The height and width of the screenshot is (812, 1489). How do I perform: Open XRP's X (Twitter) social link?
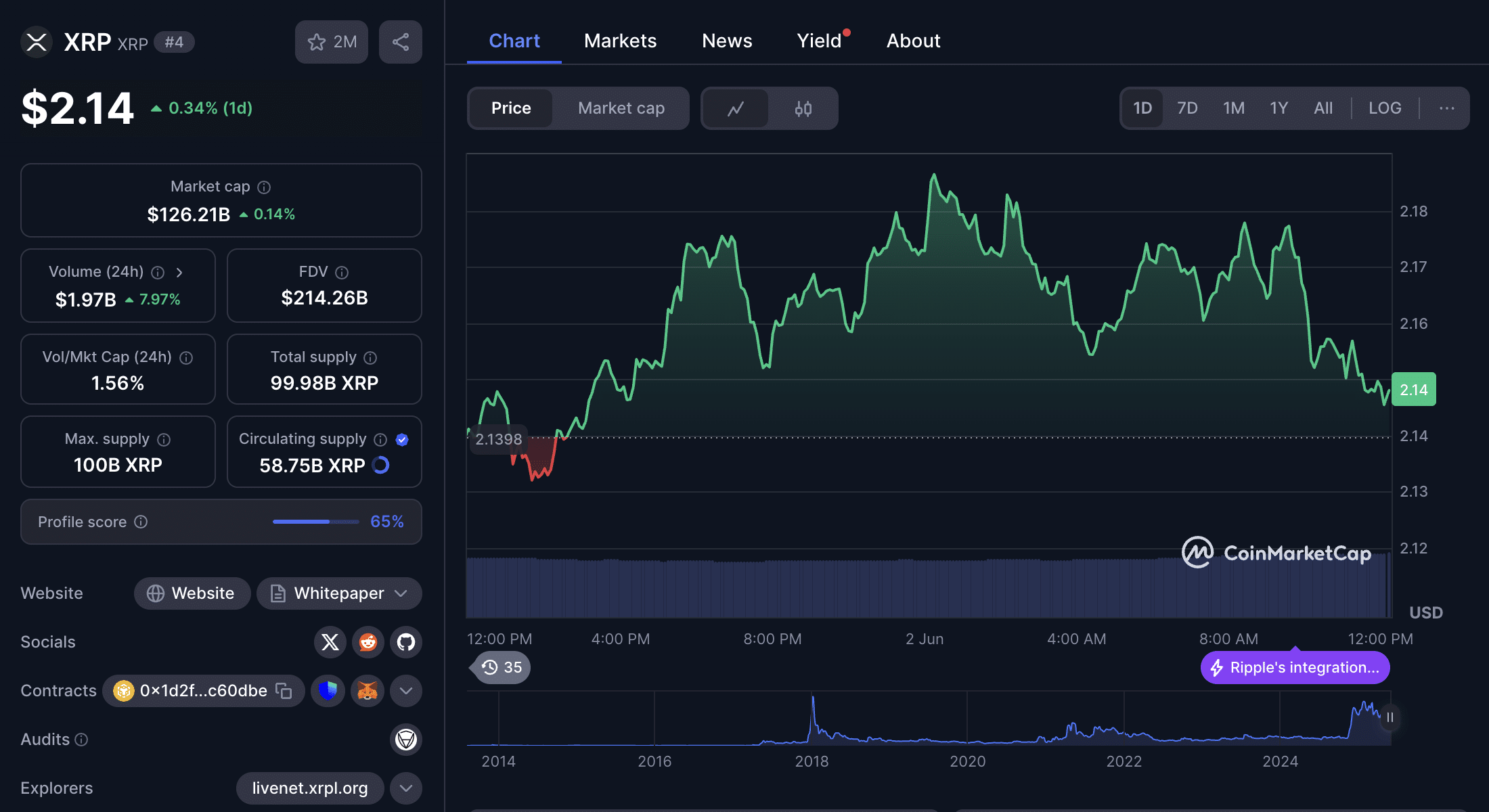(330, 641)
